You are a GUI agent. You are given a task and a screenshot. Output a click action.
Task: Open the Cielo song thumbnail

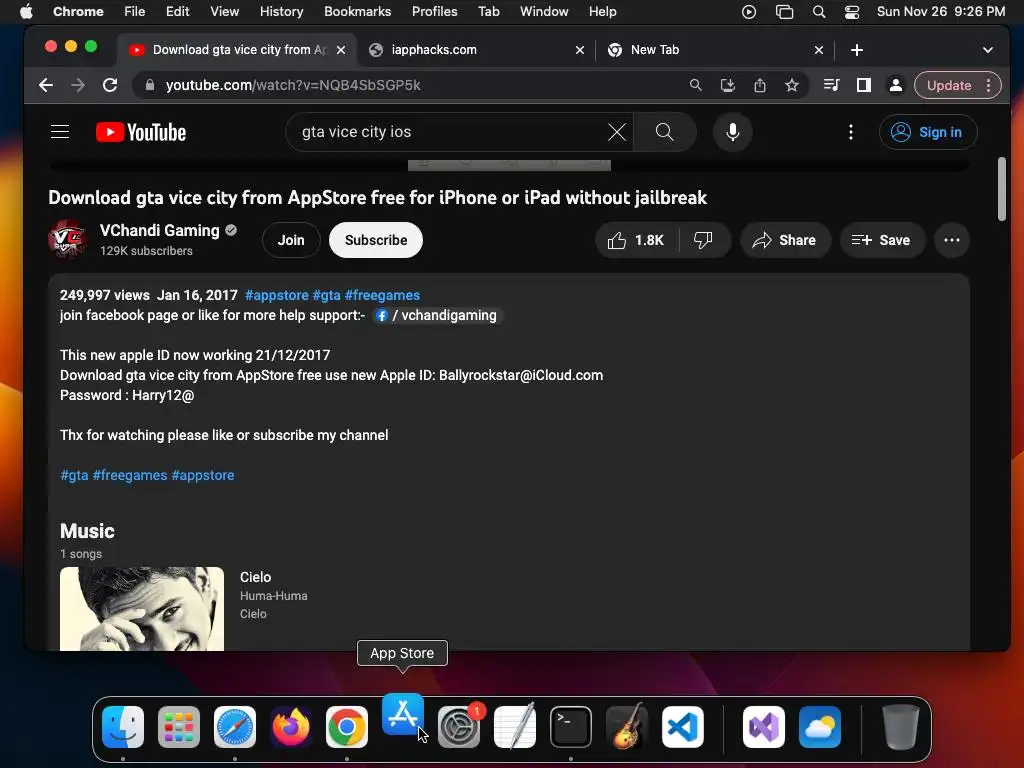click(142, 609)
